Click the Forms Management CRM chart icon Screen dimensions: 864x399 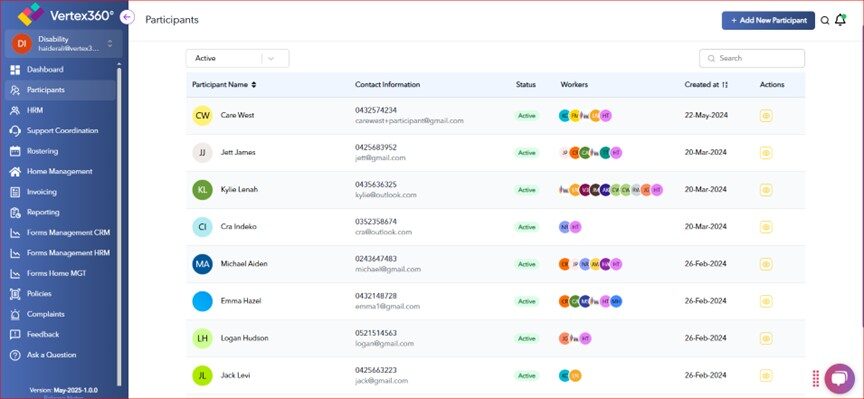[x=15, y=233]
